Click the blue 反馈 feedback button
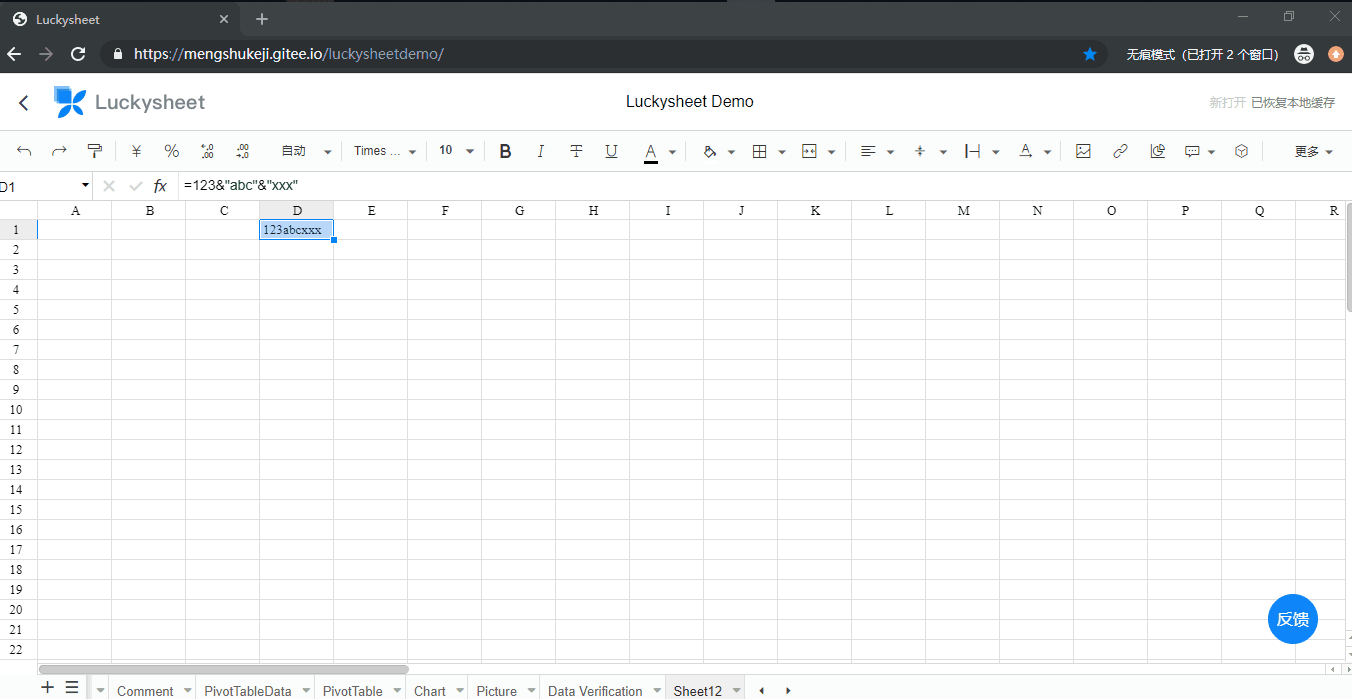1352x699 pixels. click(1293, 619)
